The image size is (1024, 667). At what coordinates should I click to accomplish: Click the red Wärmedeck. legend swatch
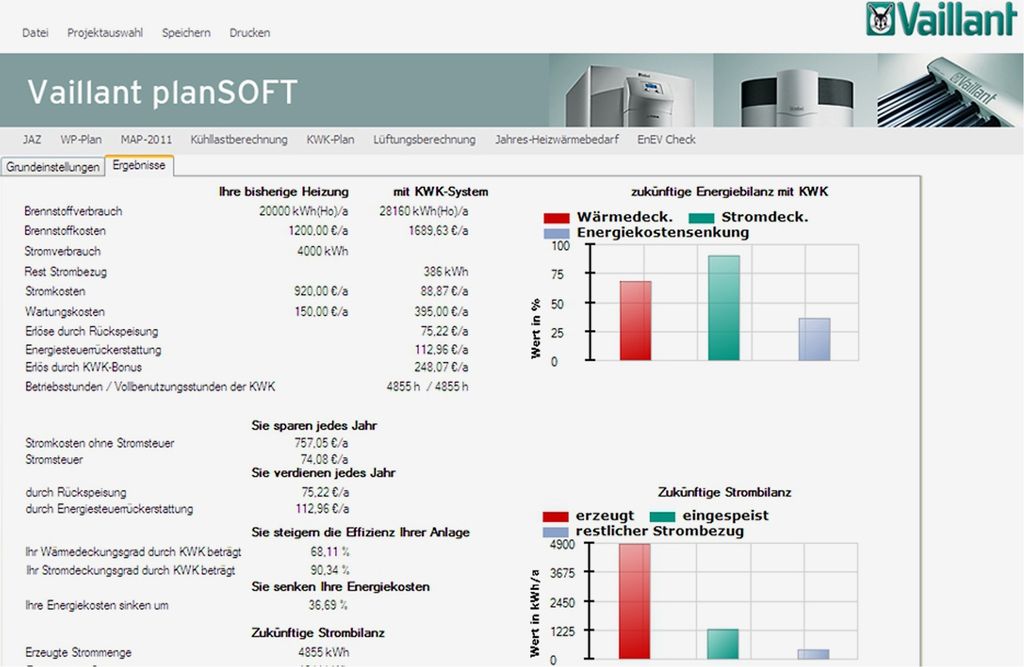[x=556, y=218]
